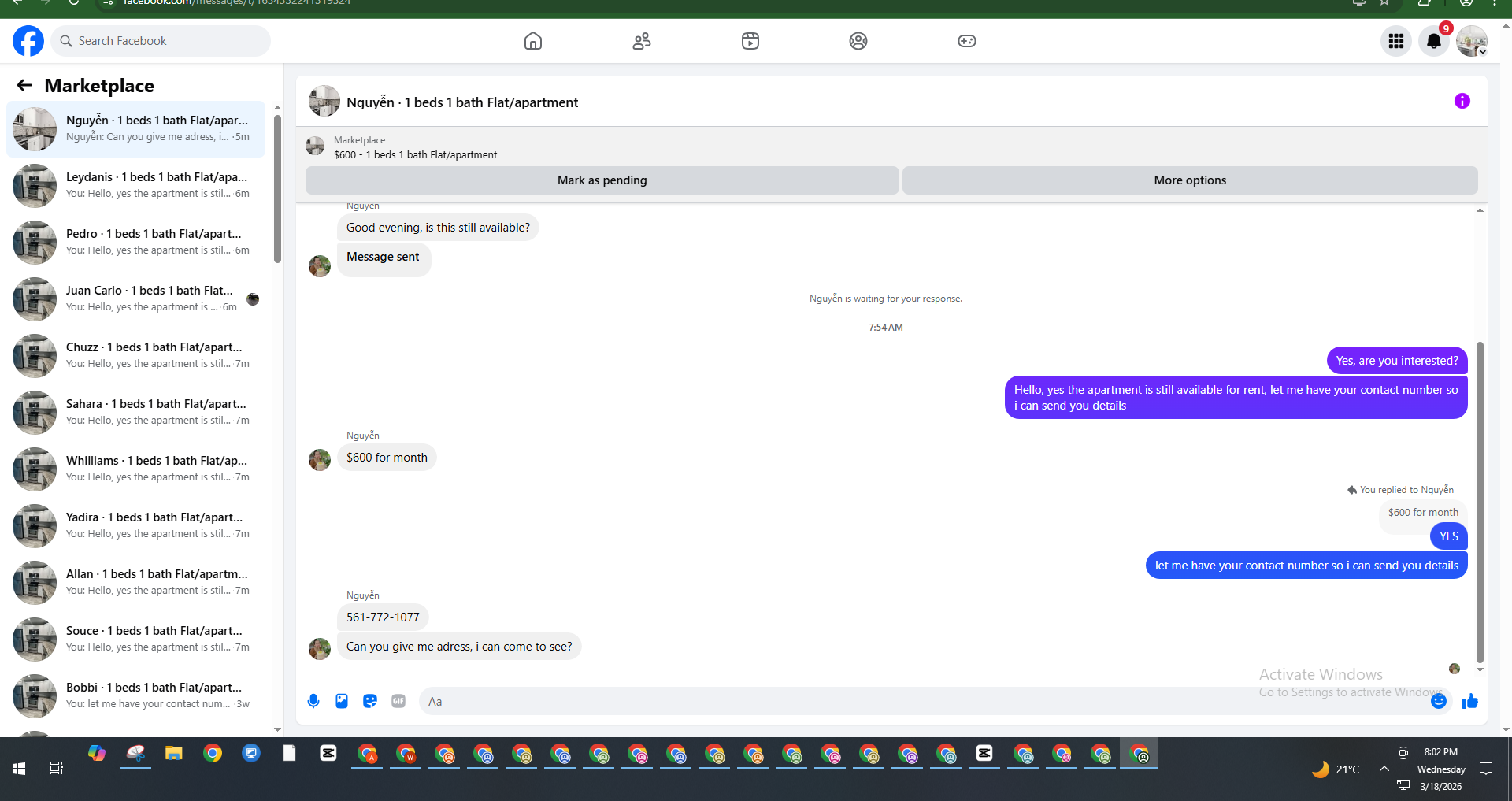The width and height of the screenshot is (1512, 801).
Task: Send a voice clip microphone icon
Action: (x=313, y=701)
